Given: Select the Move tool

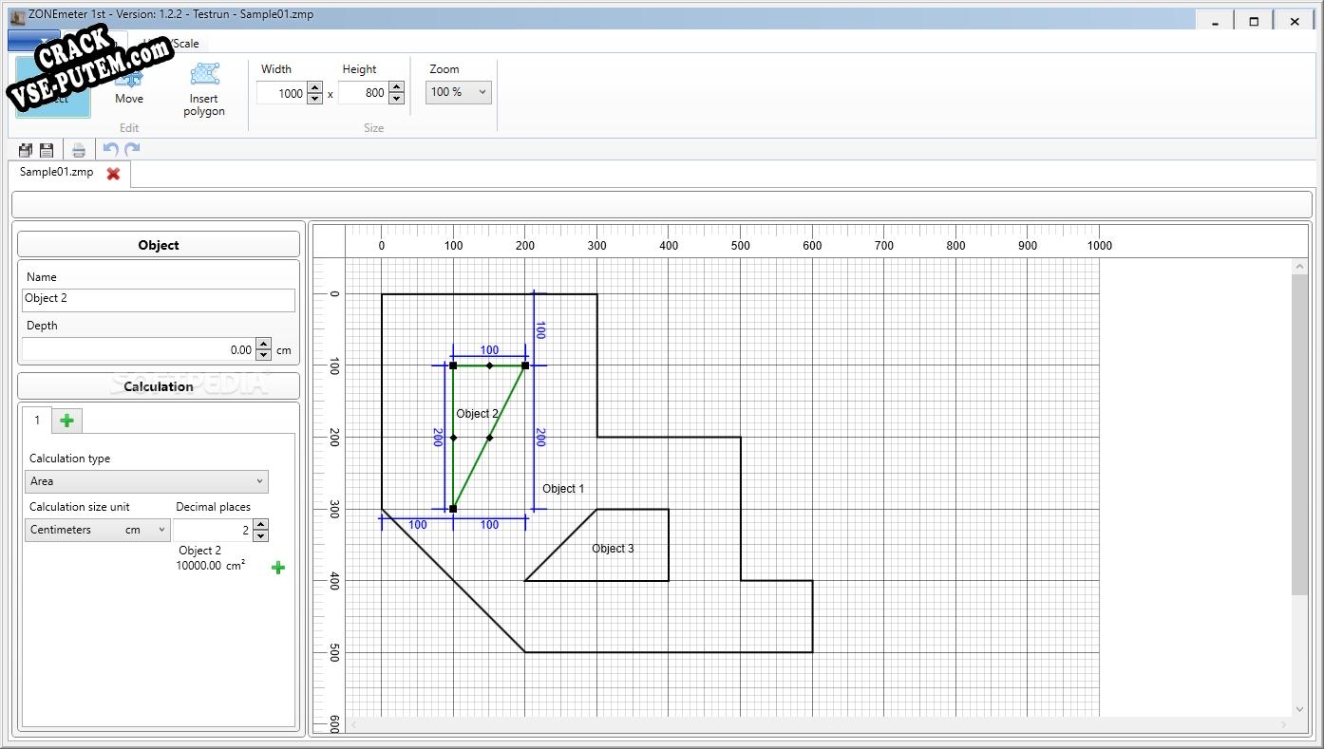Looking at the screenshot, I should (x=129, y=88).
